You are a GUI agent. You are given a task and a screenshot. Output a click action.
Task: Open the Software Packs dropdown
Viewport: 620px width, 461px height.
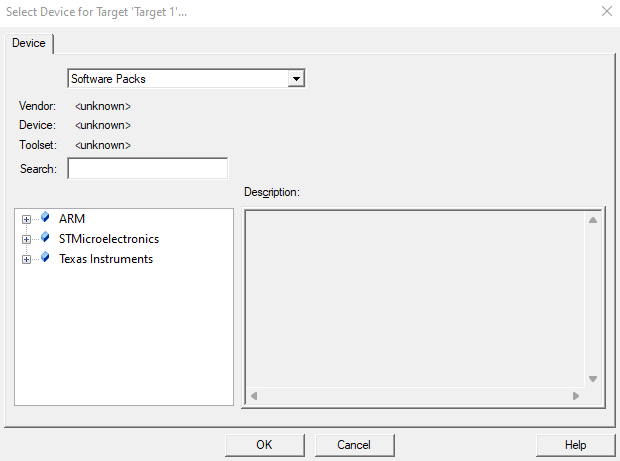pos(295,78)
